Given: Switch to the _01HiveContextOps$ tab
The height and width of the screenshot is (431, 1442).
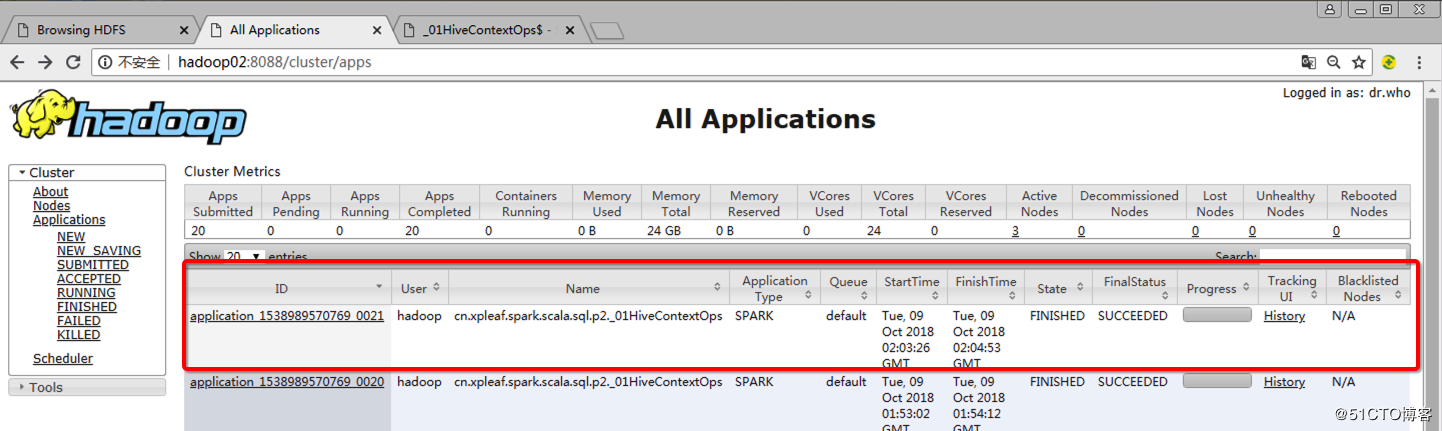Looking at the screenshot, I should 487,29.
